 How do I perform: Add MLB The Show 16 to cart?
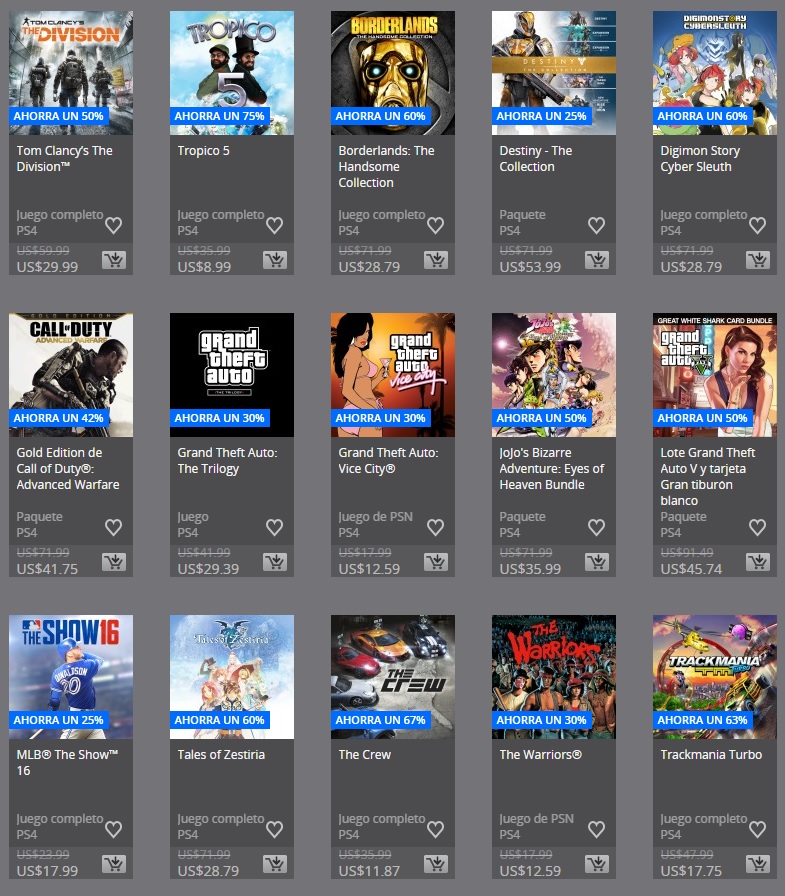pos(113,864)
